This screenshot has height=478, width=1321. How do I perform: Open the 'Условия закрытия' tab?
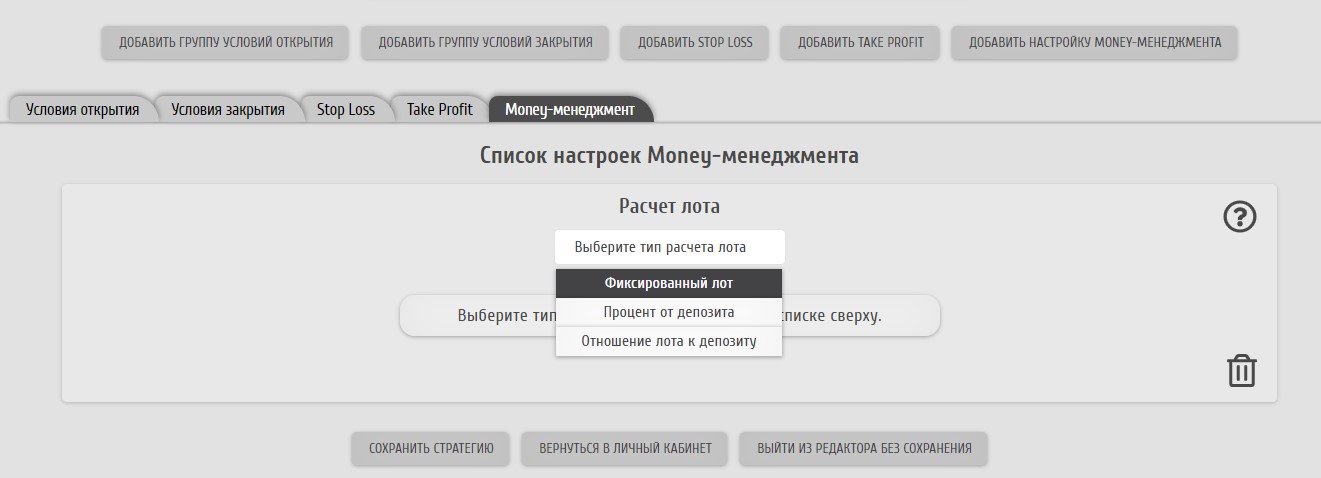coord(228,110)
